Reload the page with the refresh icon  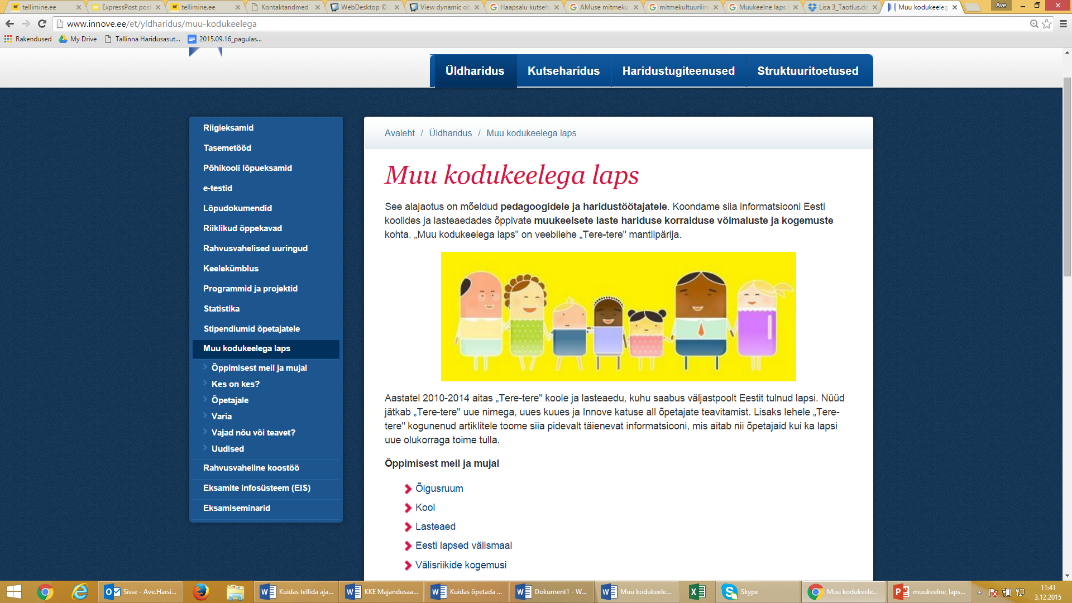(44, 23)
